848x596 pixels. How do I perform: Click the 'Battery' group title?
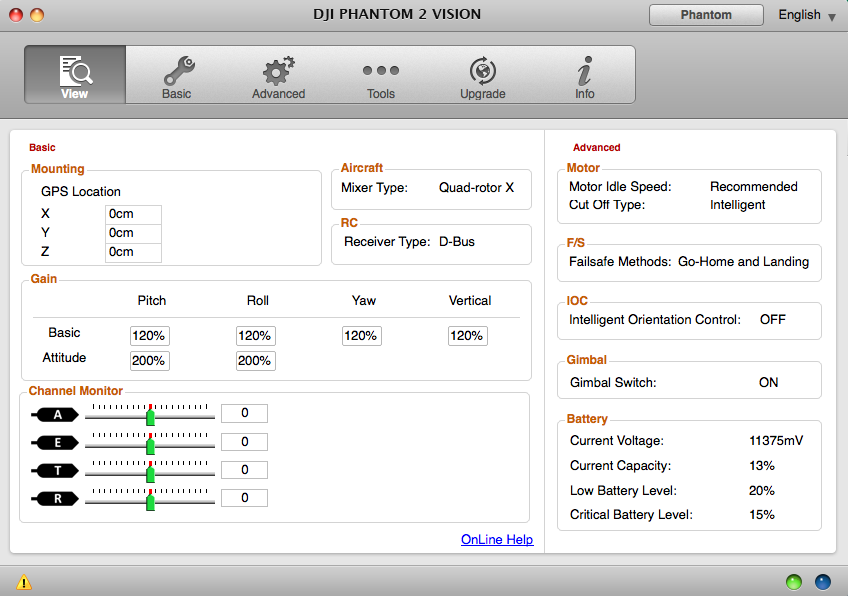587,419
